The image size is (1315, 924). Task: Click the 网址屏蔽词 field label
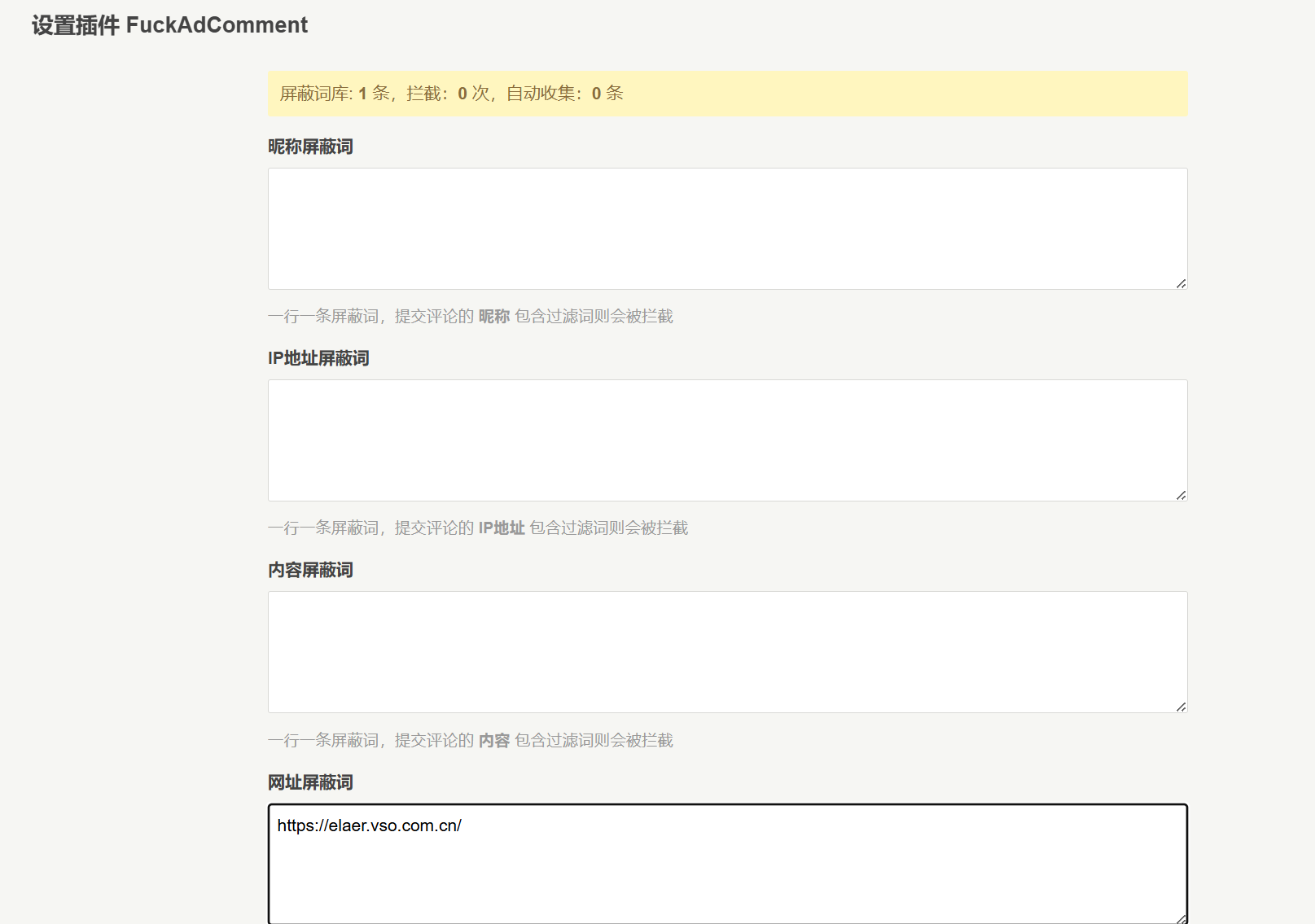pyautogui.click(x=310, y=782)
